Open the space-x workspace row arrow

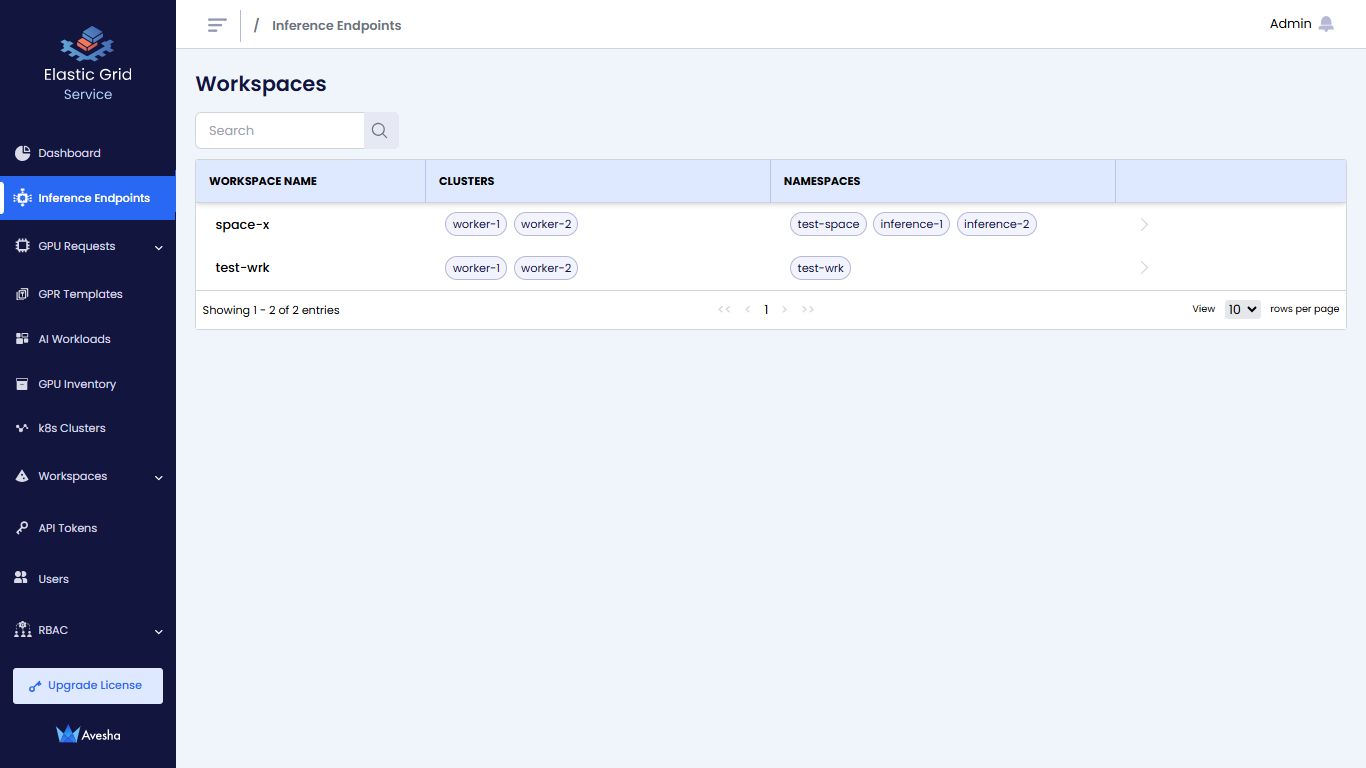[1145, 225]
